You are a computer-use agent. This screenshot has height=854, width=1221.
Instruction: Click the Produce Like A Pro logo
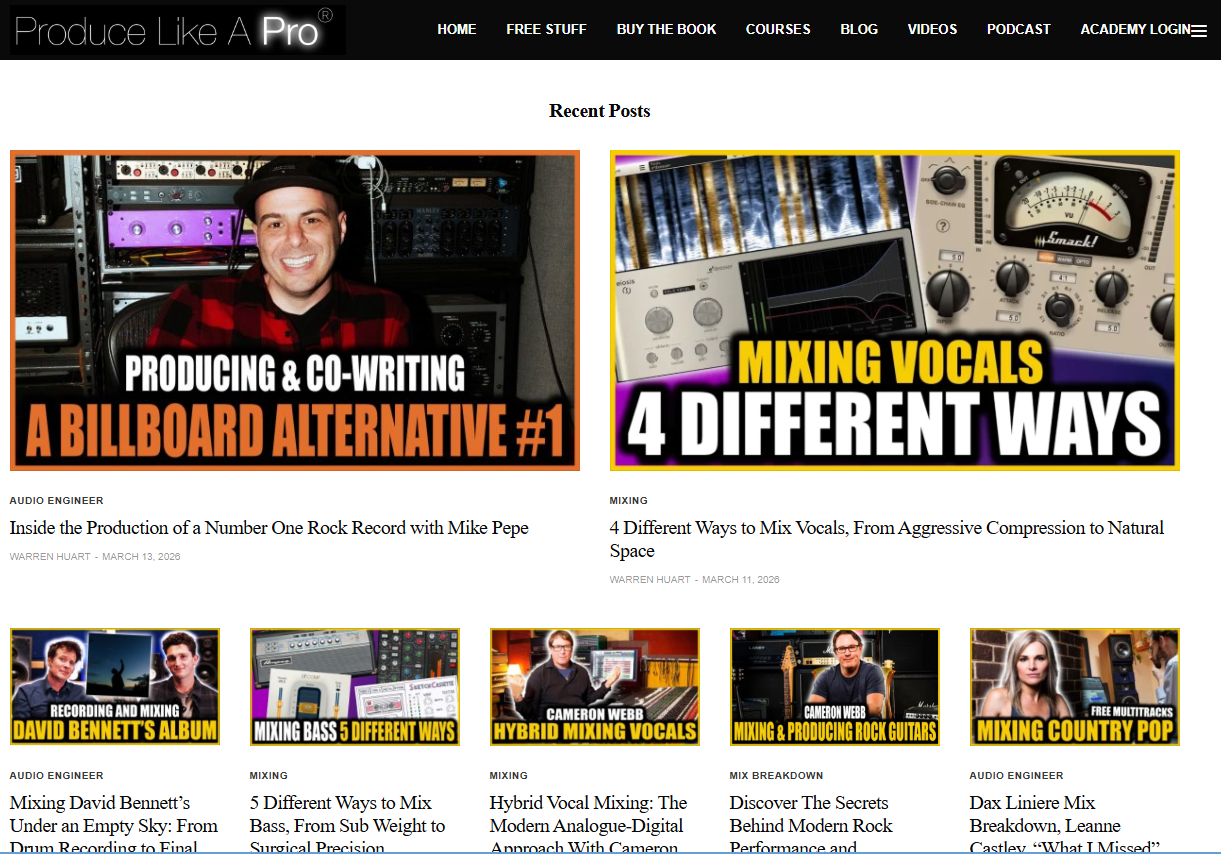click(177, 30)
